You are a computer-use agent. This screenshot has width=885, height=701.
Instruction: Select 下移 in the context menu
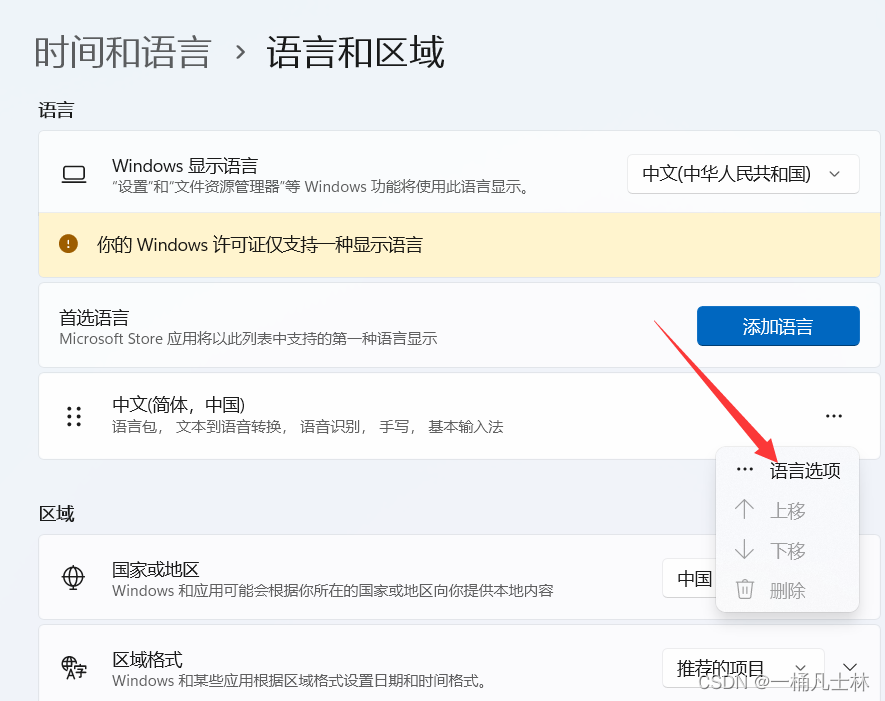coord(787,550)
